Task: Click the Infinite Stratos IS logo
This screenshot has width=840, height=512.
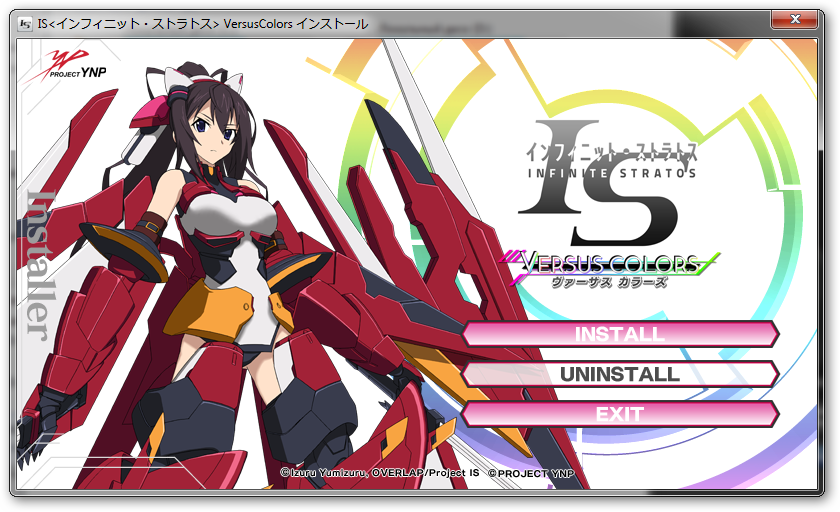Action: pos(608,182)
